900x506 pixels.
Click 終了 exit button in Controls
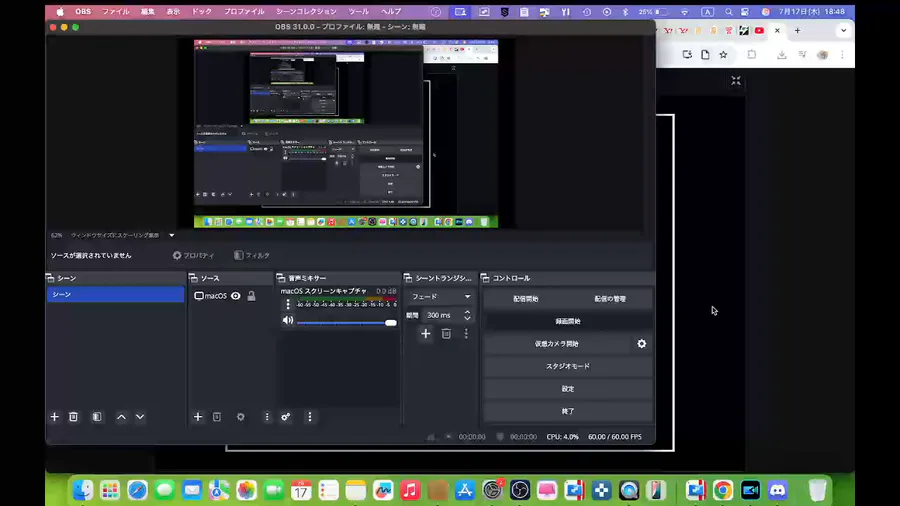click(x=568, y=411)
